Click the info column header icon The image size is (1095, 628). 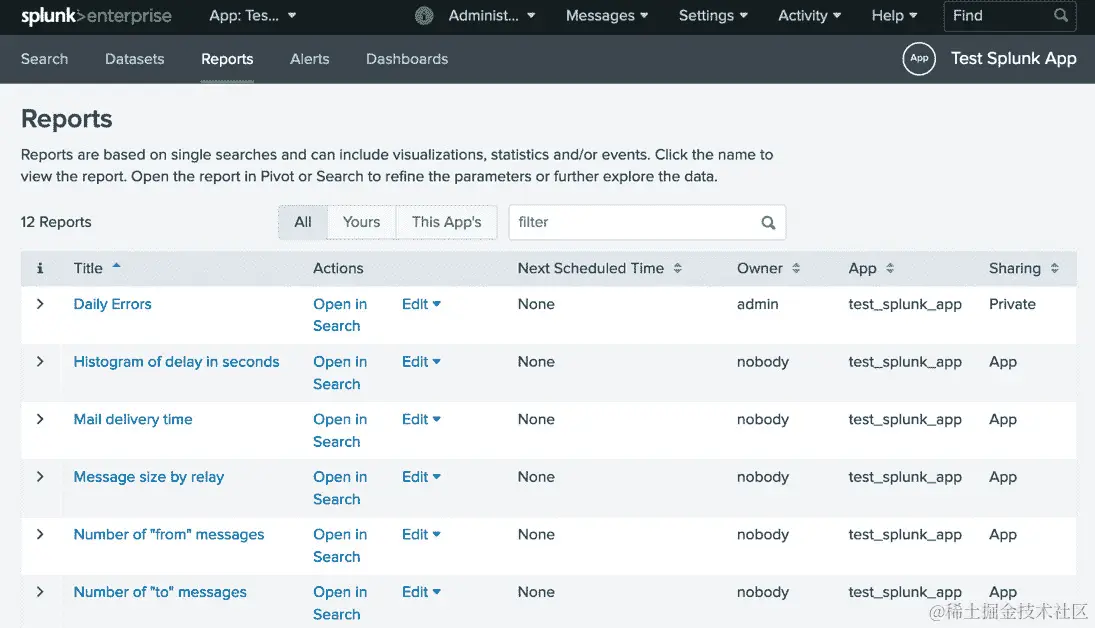40,268
